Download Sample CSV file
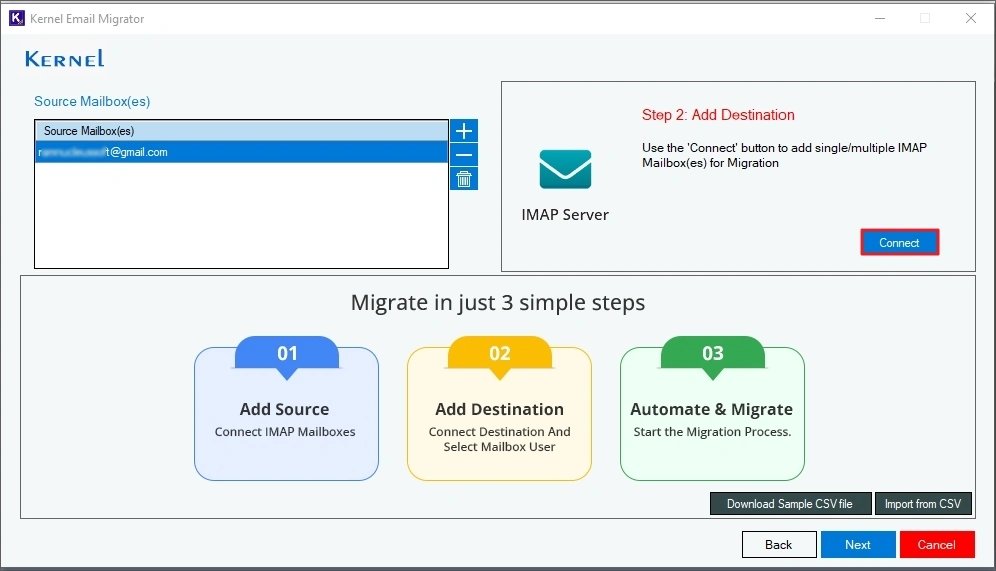Image resolution: width=996 pixels, height=571 pixels. click(790, 504)
